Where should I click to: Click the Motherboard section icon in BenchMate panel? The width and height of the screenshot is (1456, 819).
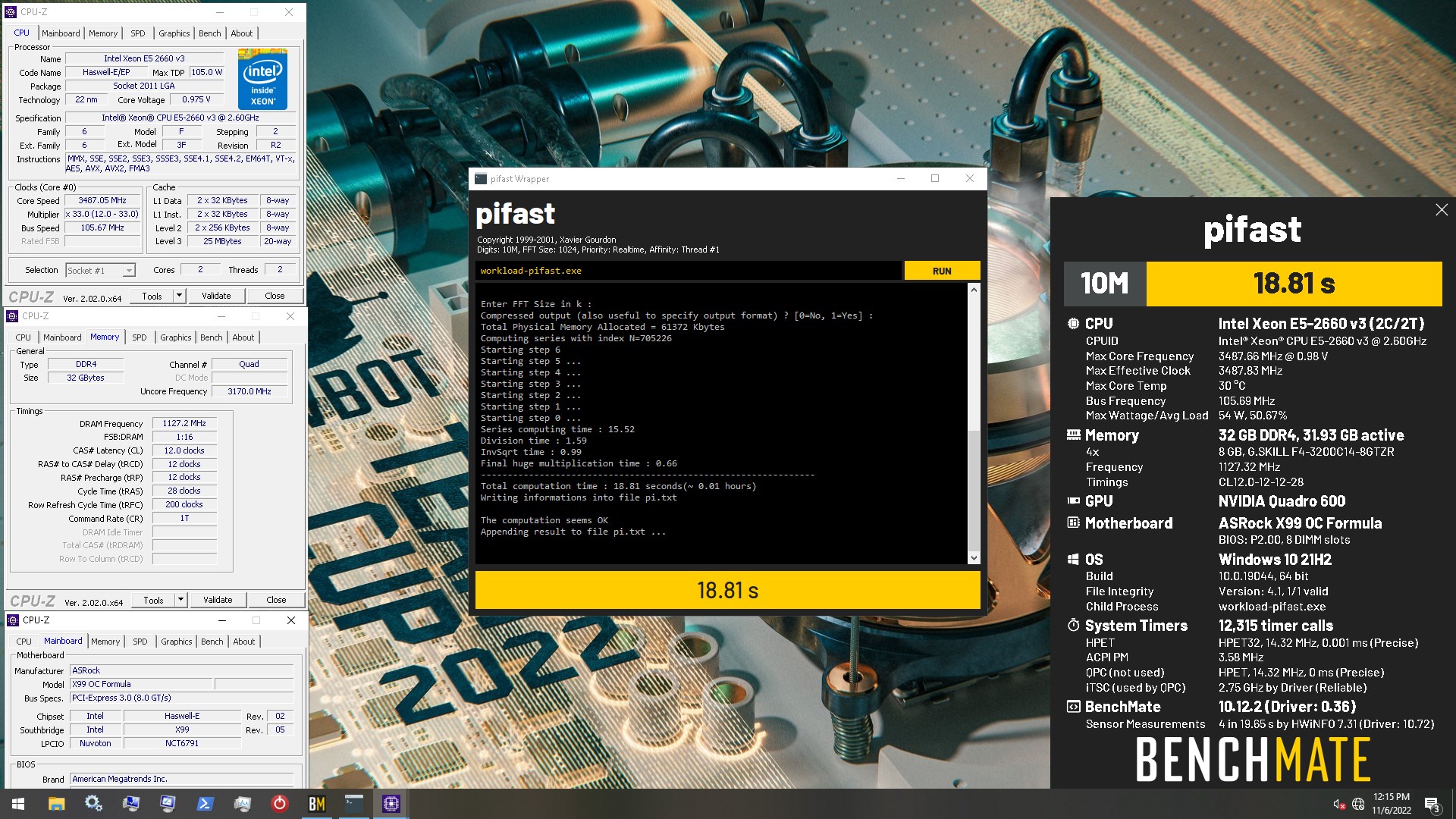tap(1073, 523)
